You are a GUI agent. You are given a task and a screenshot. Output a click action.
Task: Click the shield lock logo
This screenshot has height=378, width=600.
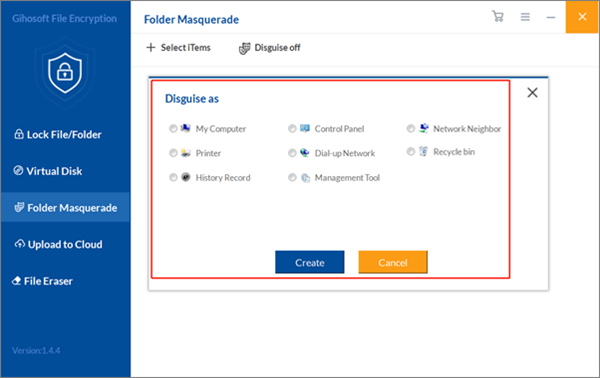[x=65, y=73]
